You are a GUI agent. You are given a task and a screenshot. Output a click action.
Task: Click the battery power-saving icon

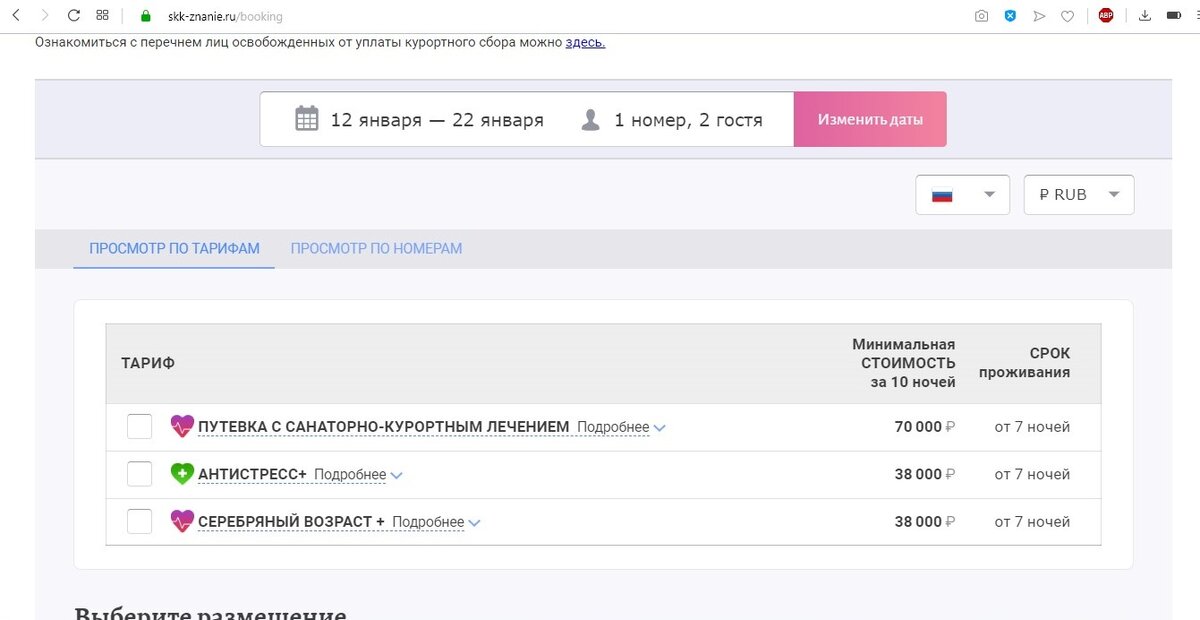(1176, 15)
